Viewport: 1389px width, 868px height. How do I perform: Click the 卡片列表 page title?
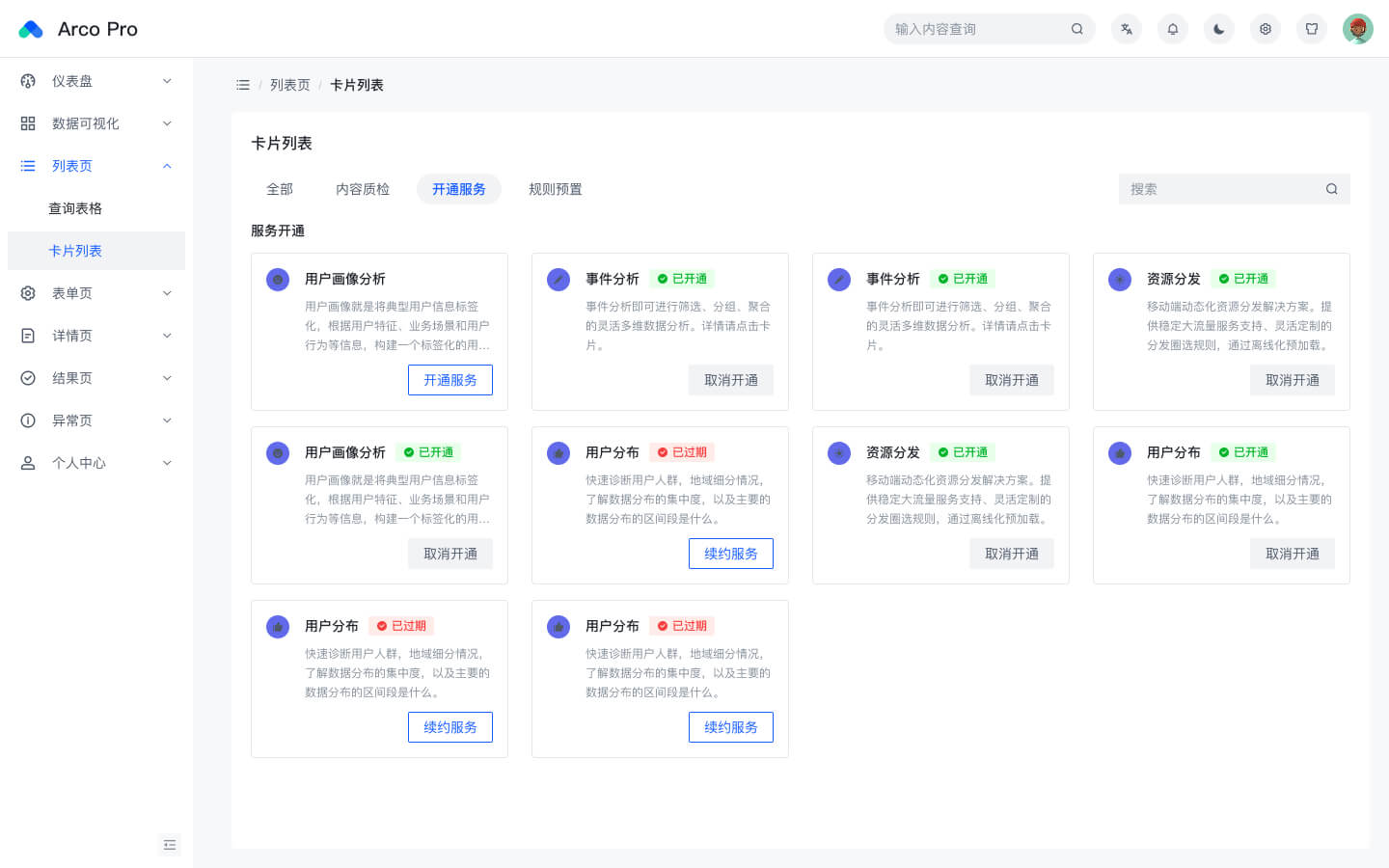(x=282, y=143)
